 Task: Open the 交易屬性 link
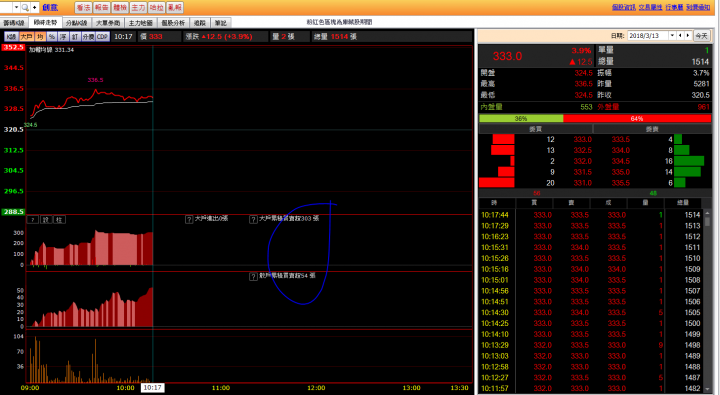pos(650,7)
